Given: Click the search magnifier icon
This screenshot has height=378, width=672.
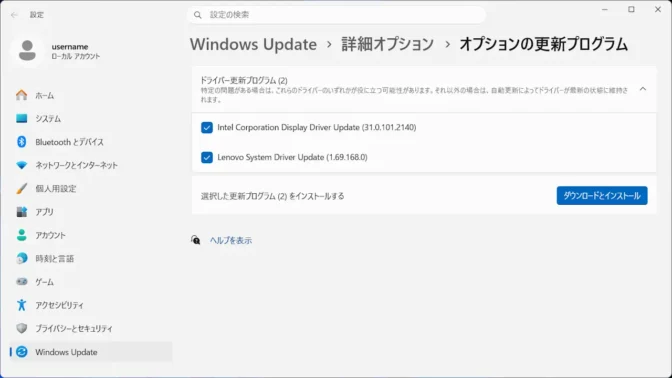Looking at the screenshot, I should point(198,15).
